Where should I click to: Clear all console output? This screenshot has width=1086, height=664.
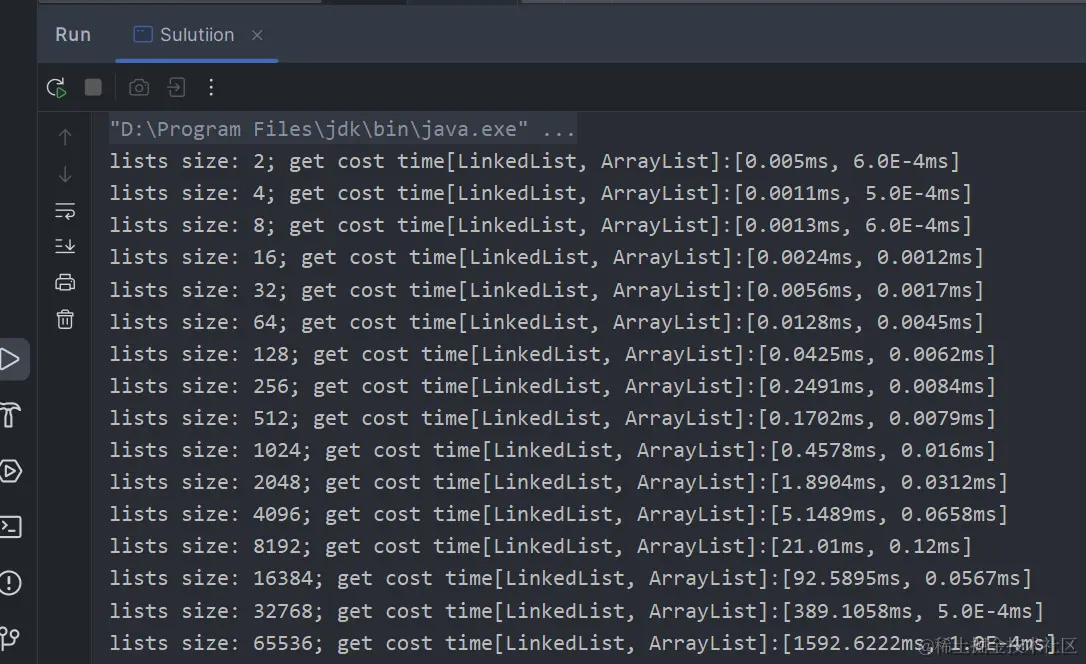pyautogui.click(x=65, y=320)
